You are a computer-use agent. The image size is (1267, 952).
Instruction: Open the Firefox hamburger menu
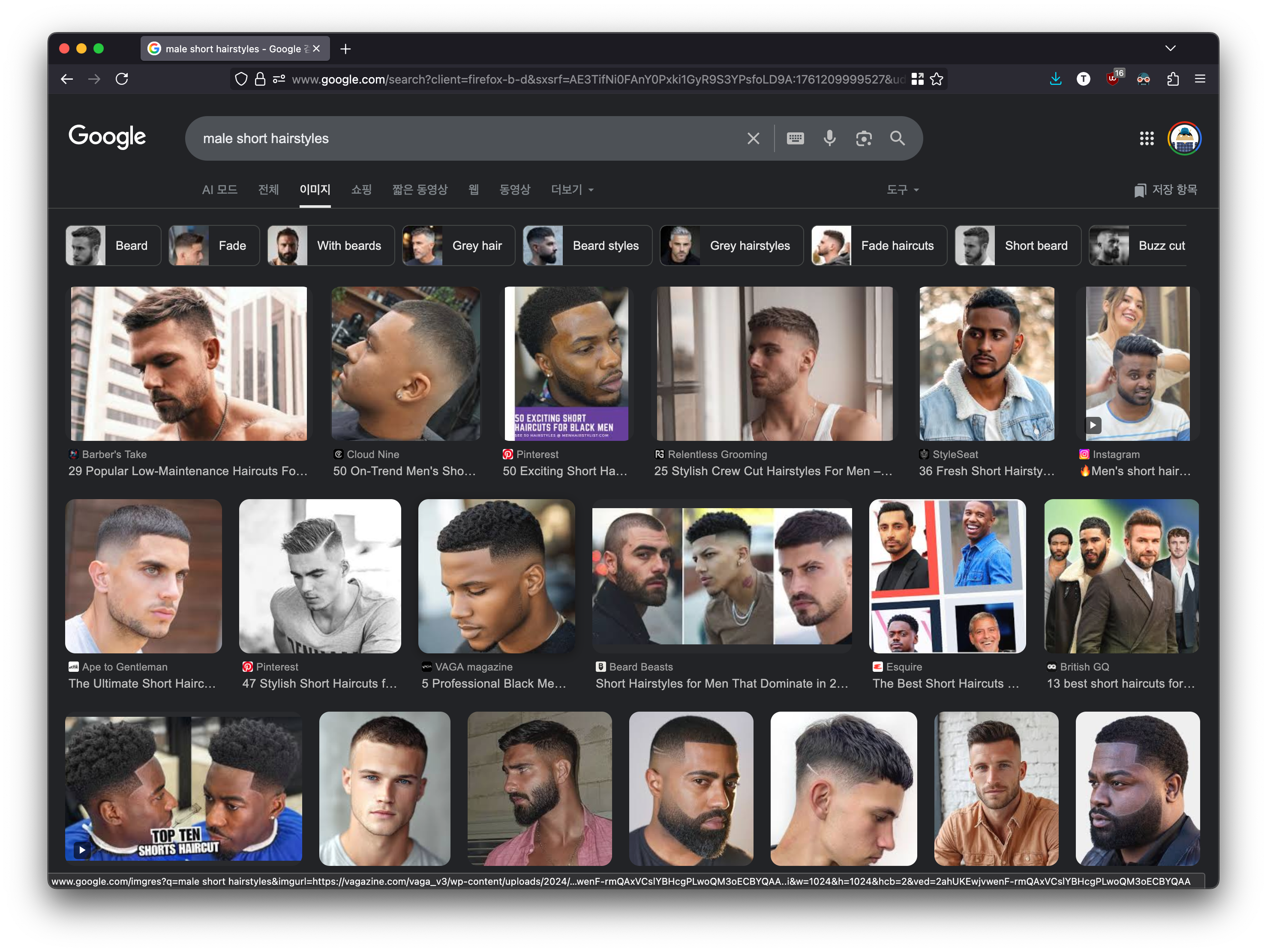[1200, 79]
